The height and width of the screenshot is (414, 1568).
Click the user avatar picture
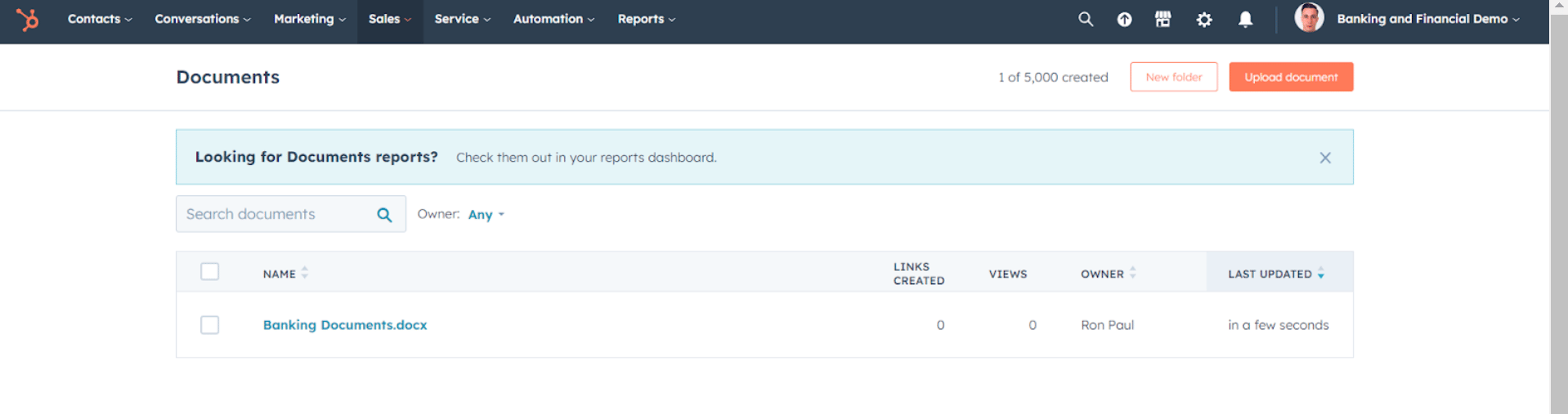click(x=1308, y=18)
